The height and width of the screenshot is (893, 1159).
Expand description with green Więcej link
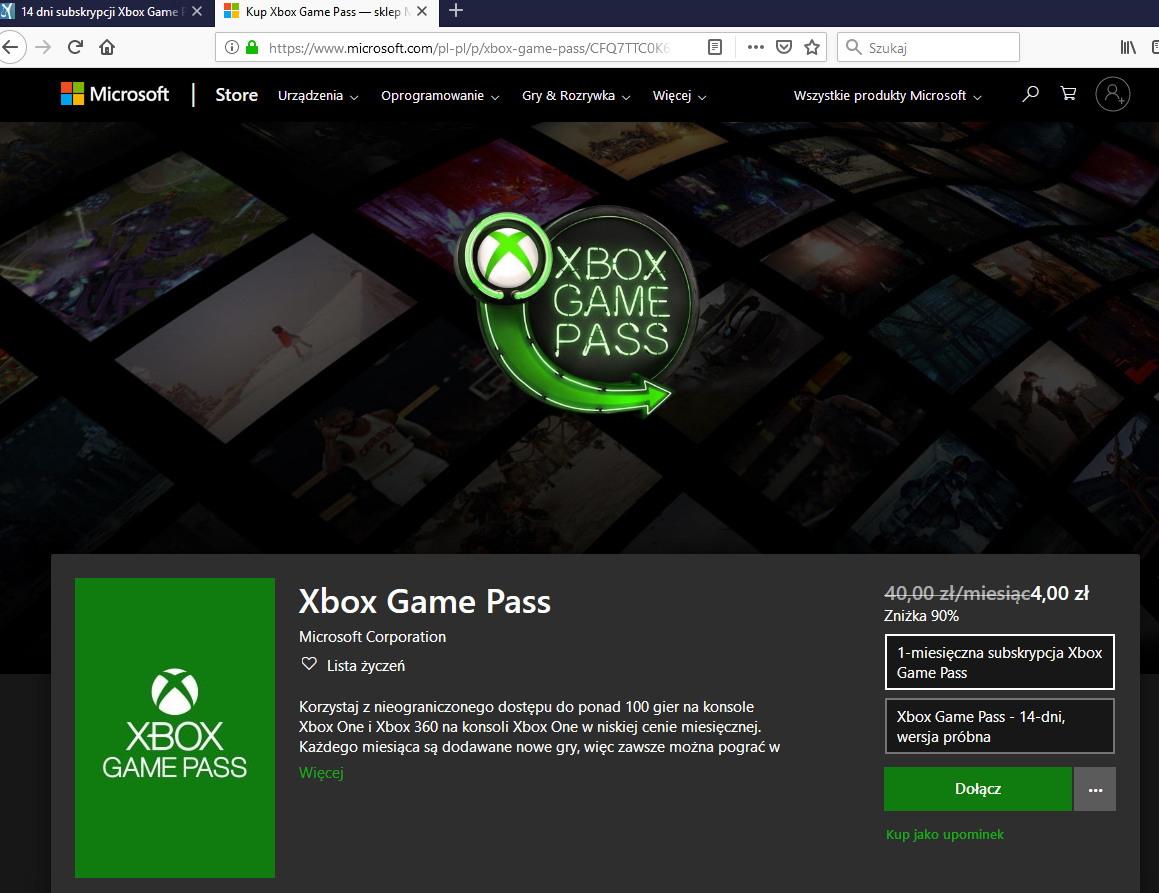pos(321,773)
